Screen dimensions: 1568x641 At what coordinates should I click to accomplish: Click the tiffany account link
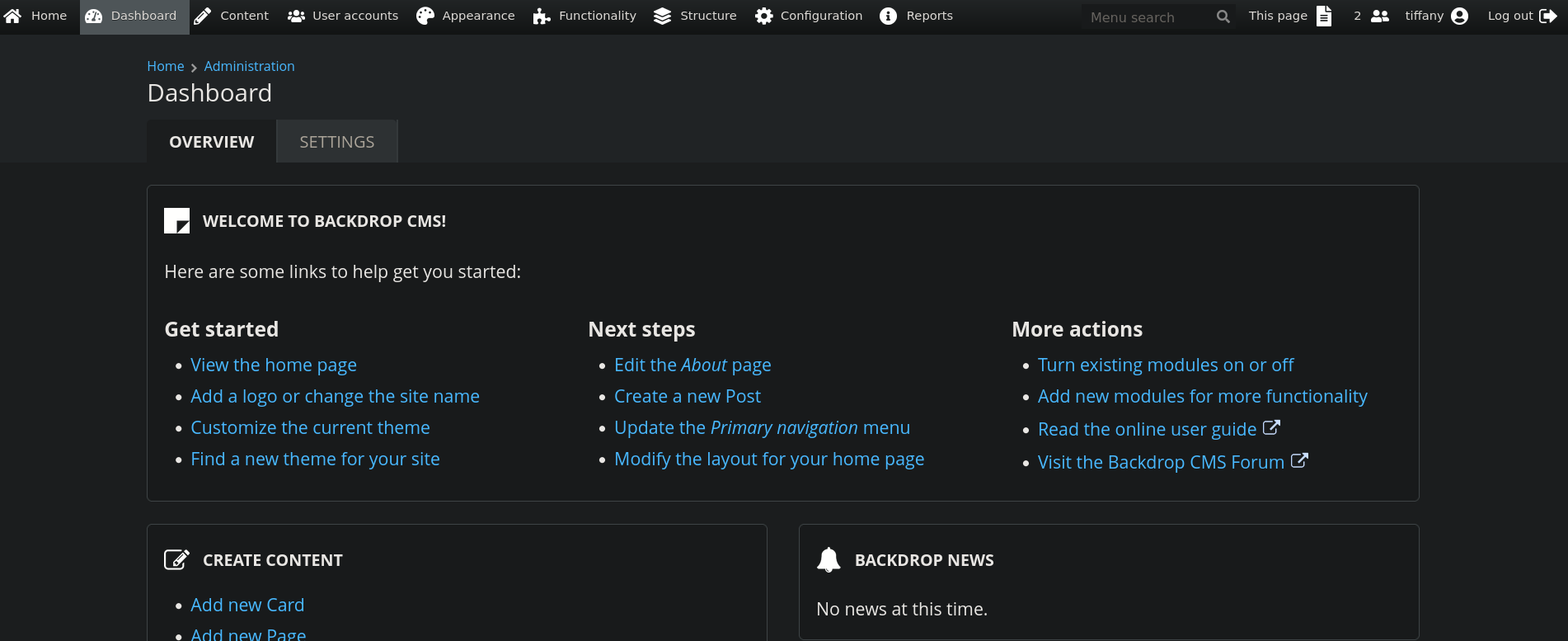(x=1424, y=16)
